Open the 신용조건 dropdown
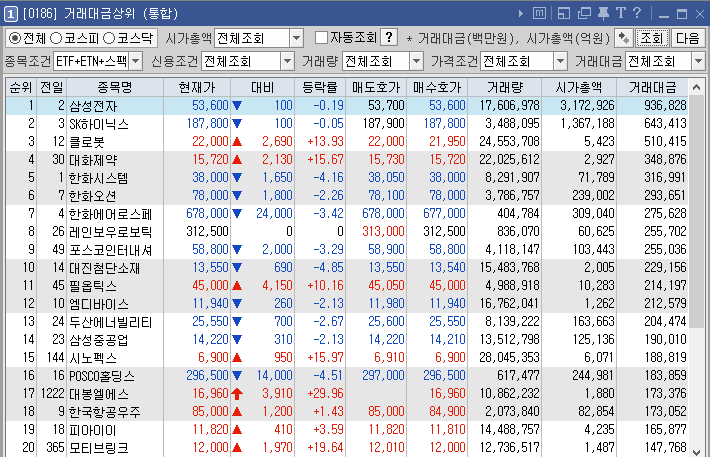The image size is (710, 457). [287, 61]
